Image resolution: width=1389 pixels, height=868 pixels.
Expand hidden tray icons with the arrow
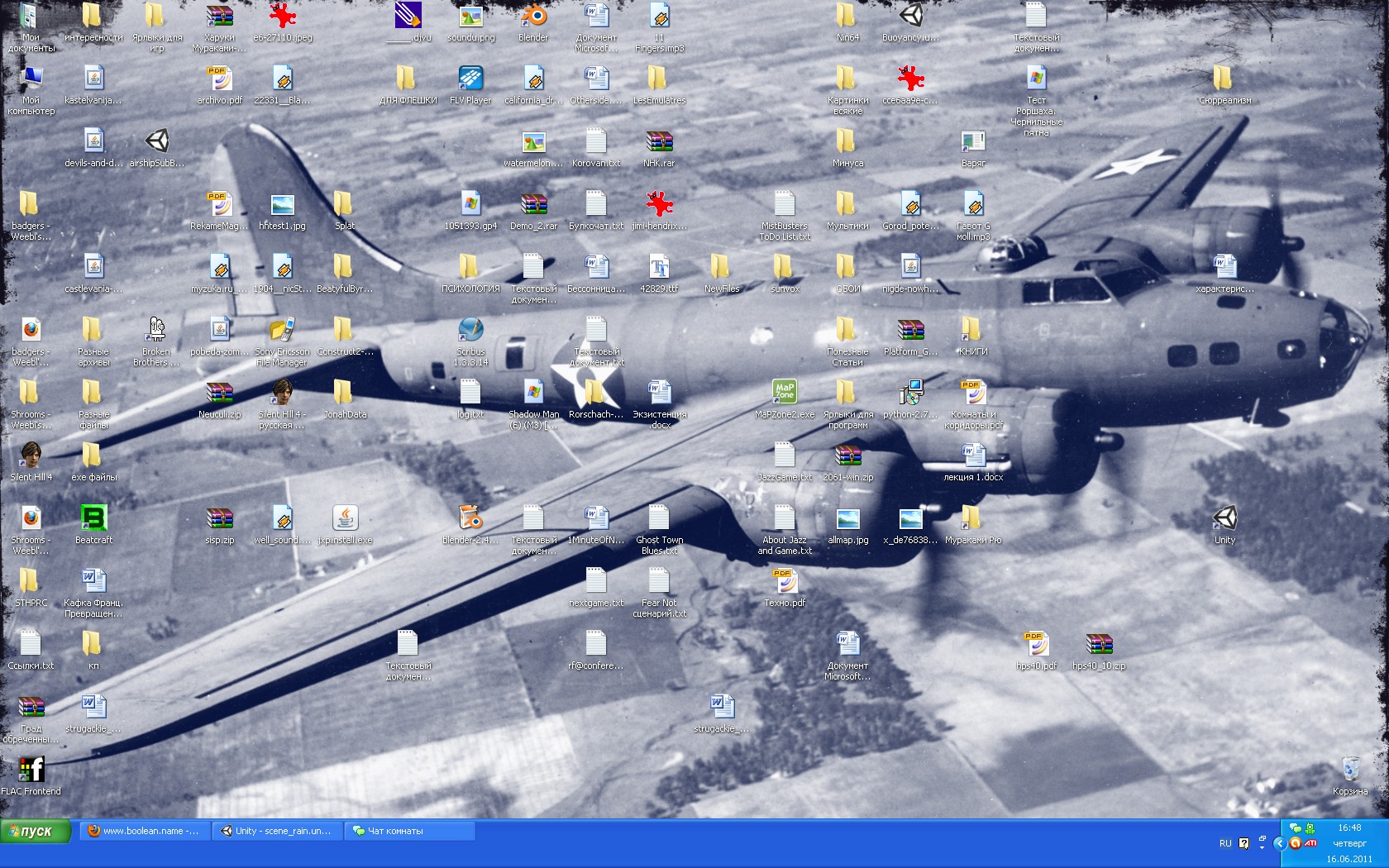[1279, 843]
